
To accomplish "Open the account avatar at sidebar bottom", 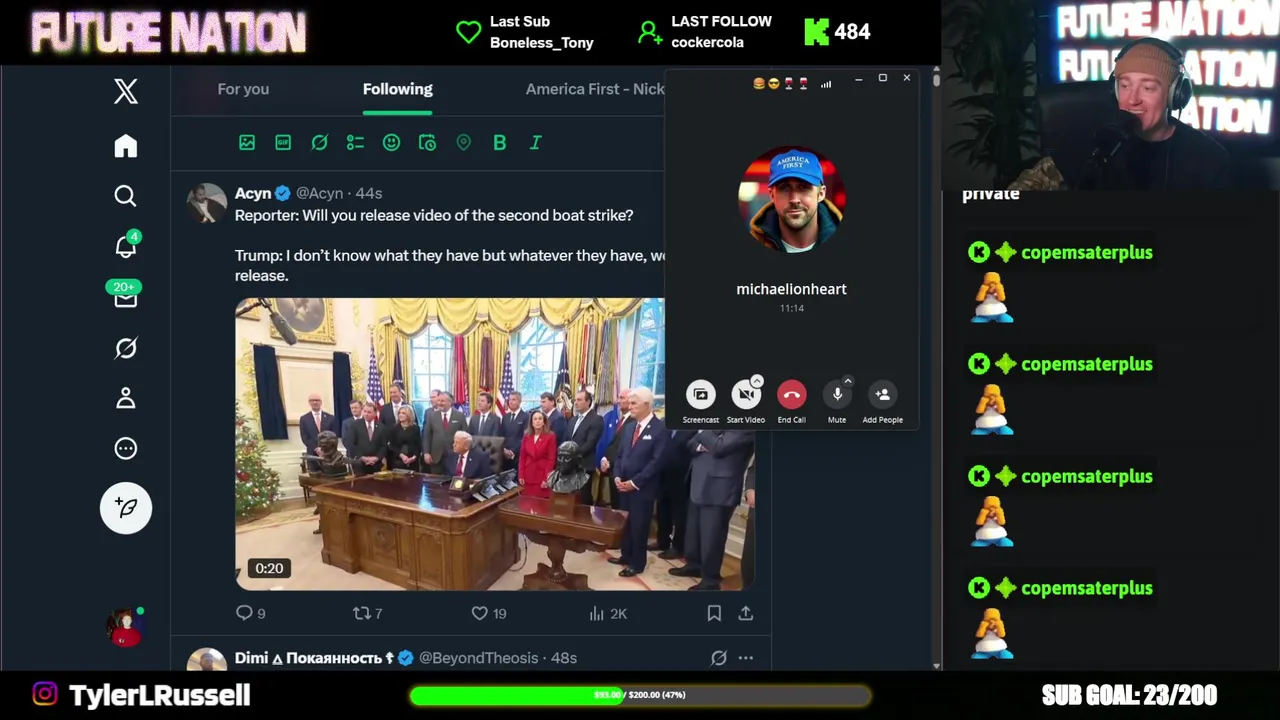I will 126,627.
